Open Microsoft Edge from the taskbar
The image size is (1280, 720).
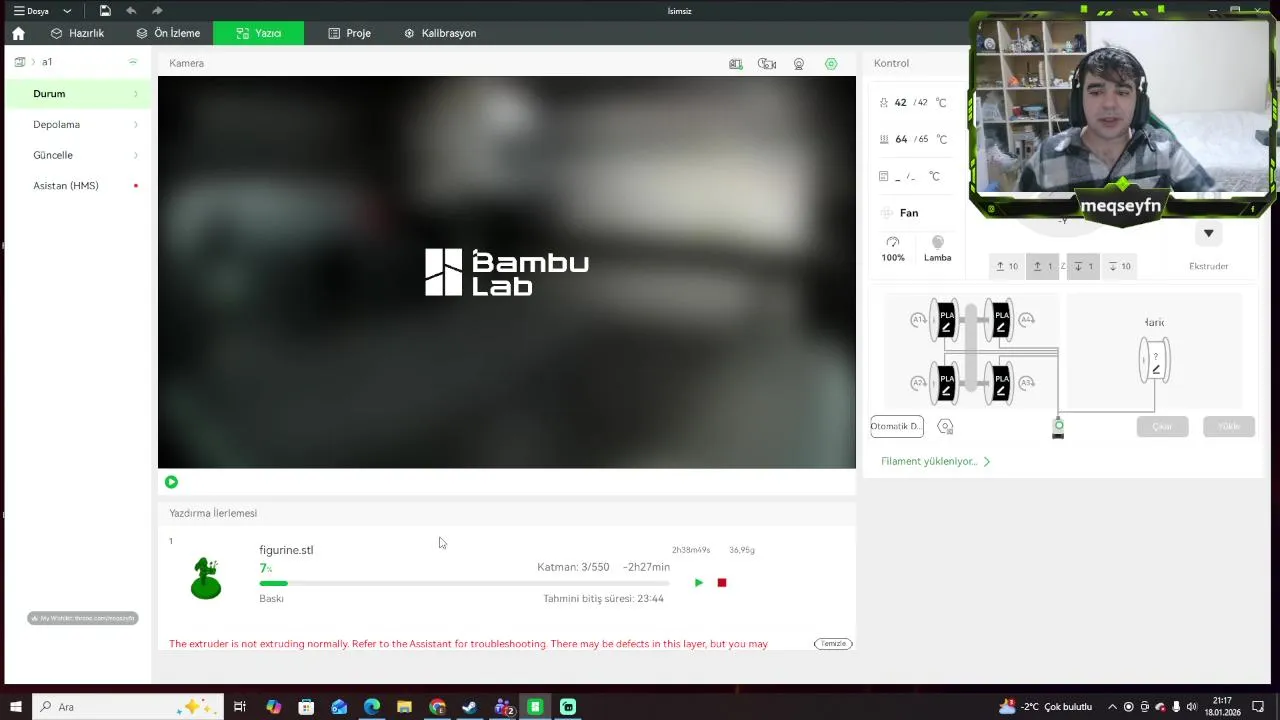(372, 707)
